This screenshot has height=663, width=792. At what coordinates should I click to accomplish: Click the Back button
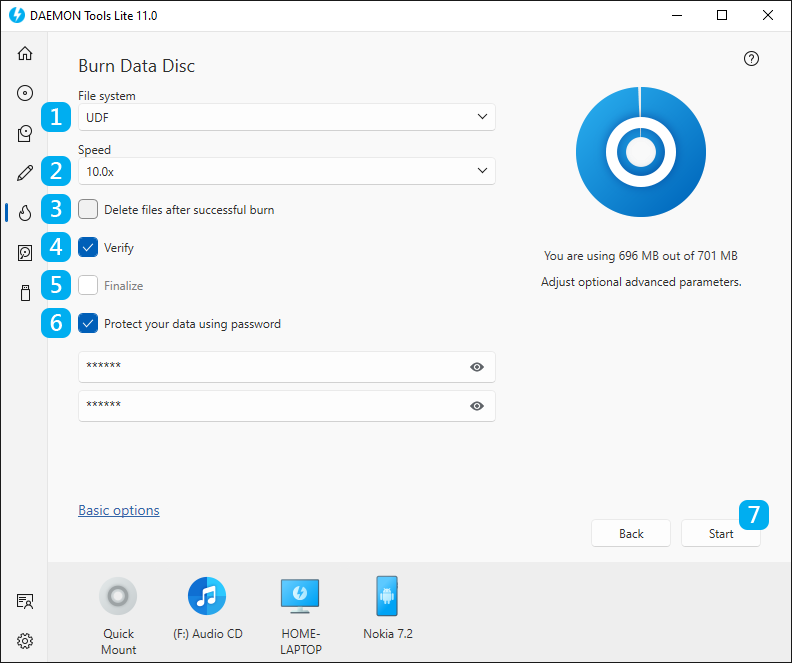[x=631, y=533]
